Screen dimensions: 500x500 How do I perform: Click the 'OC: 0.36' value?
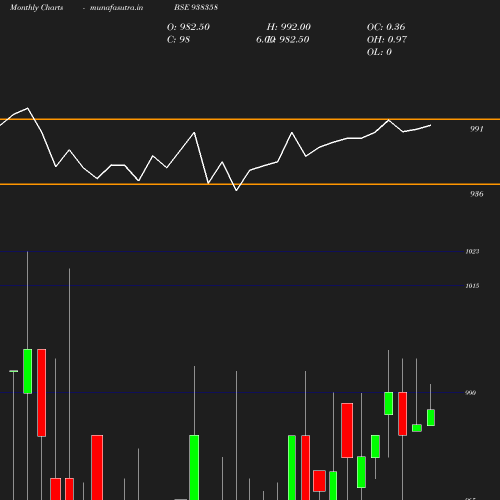(x=386, y=27)
